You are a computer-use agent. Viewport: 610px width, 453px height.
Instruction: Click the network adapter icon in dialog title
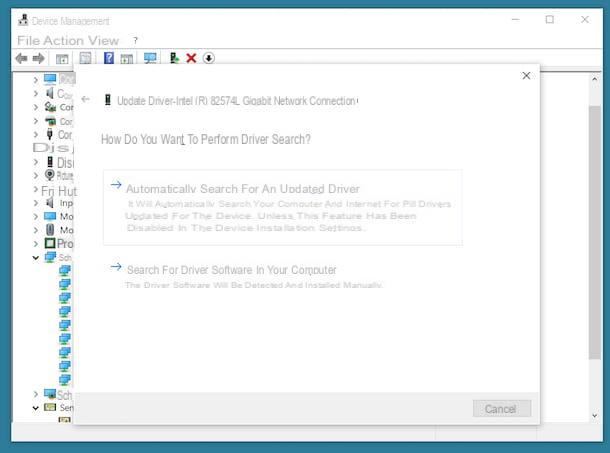[x=108, y=100]
